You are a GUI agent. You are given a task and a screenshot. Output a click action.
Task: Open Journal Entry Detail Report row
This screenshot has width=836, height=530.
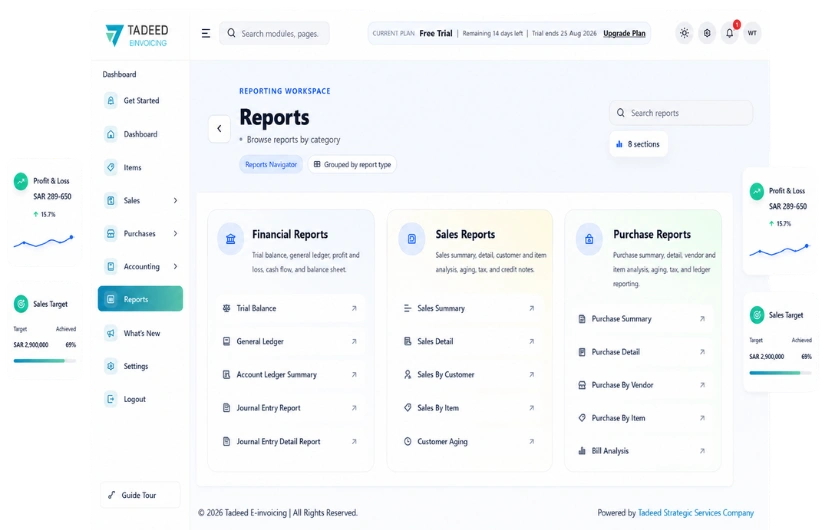tap(291, 441)
